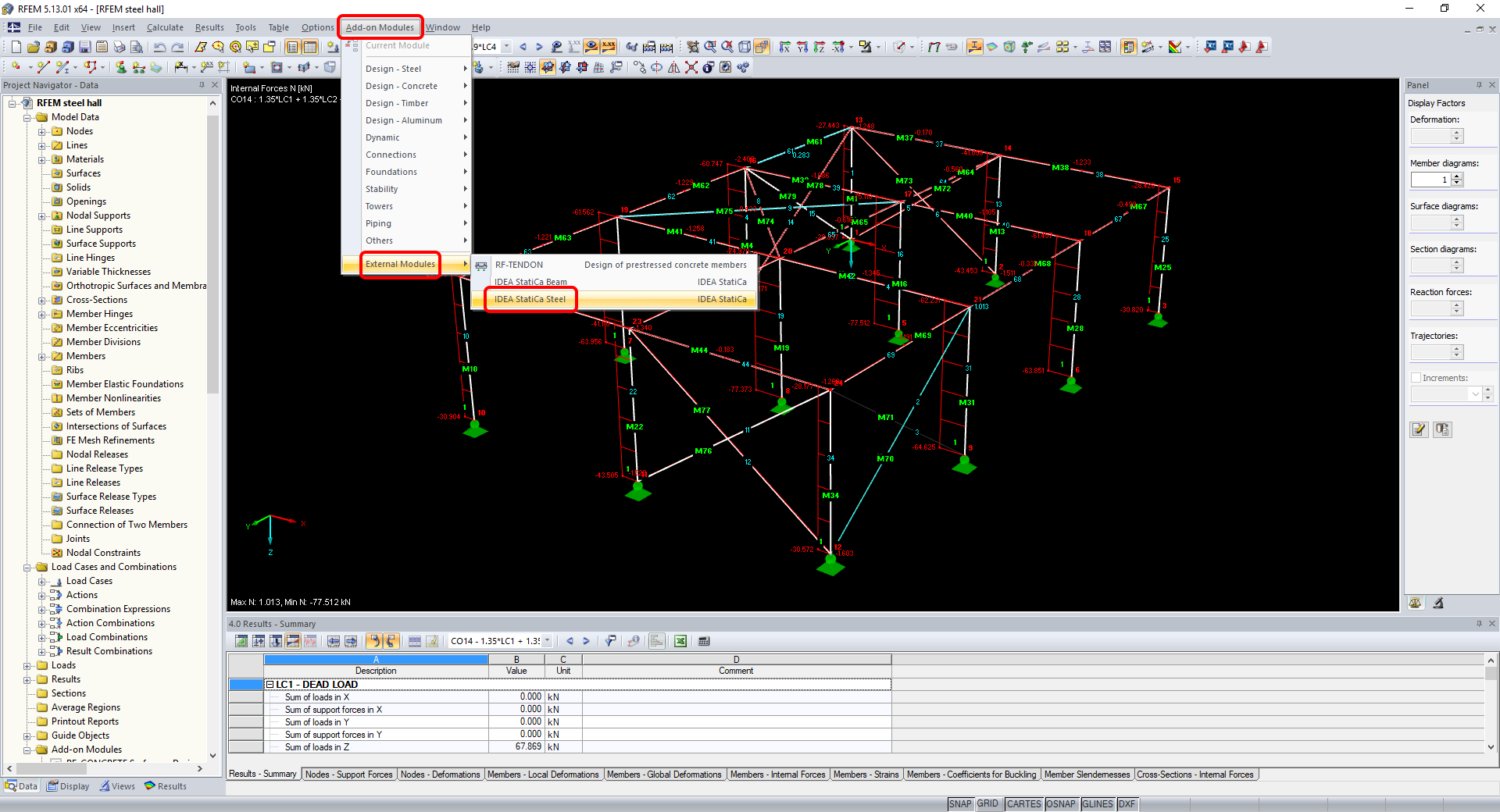Switch to Nodes - Support Forces tab

click(x=348, y=775)
